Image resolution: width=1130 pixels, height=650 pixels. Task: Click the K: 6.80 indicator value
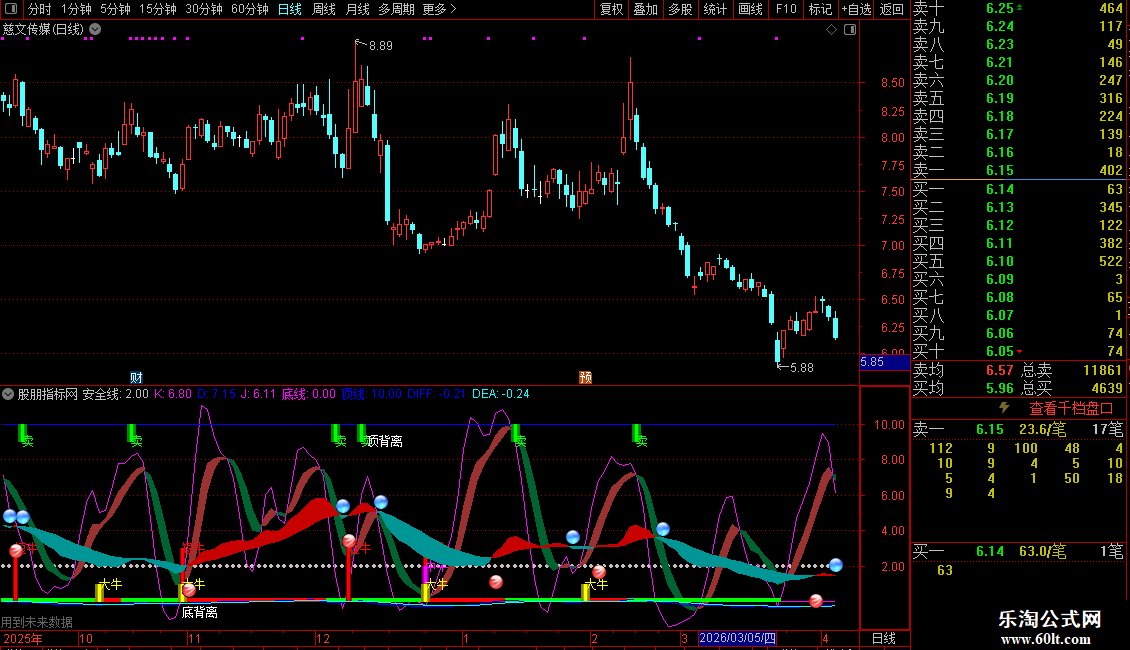point(173,394)
